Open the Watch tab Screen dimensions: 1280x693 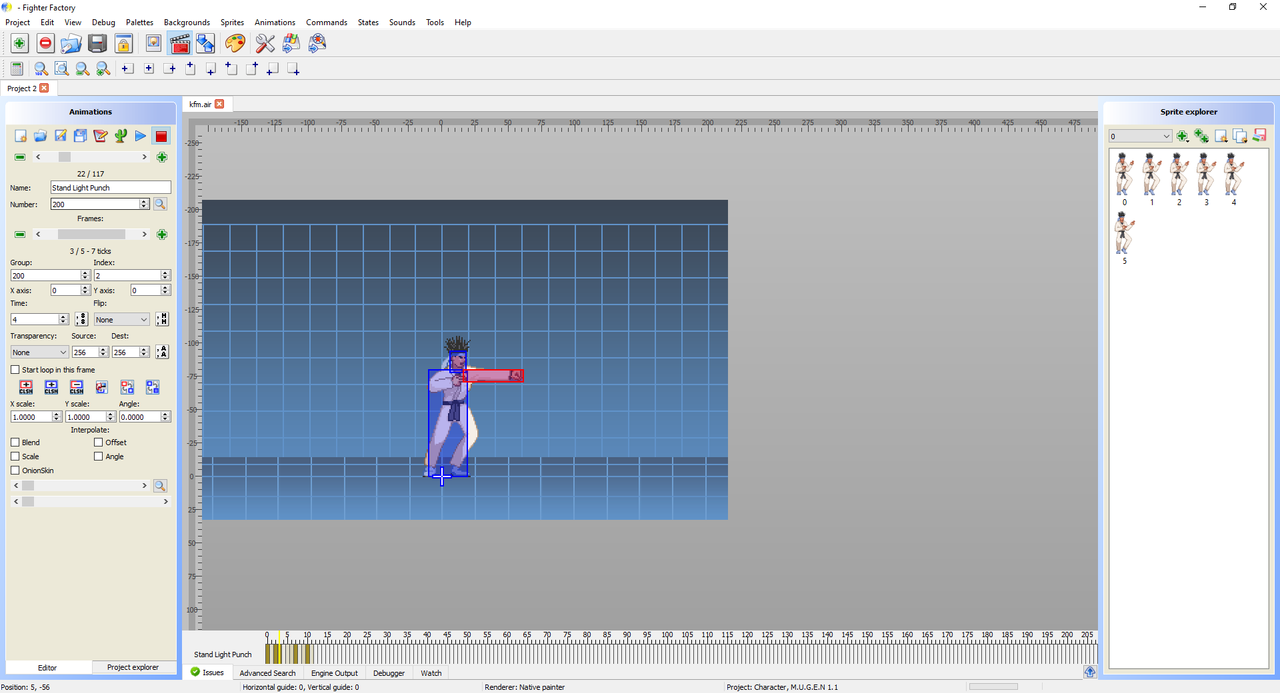pos(431,673)
